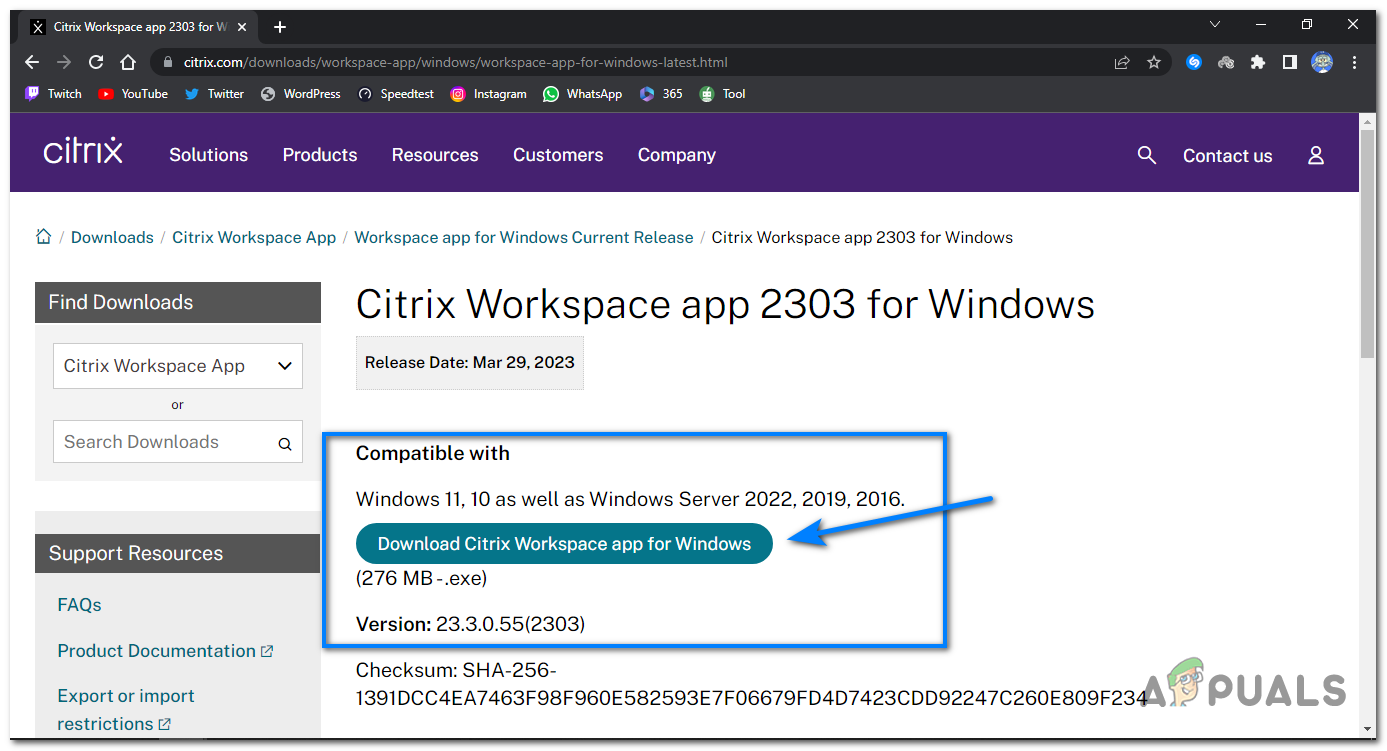This screenshot has width=1387, height=751.
Task: Bookmark this page with the star icon
Action: point(1154,62)
